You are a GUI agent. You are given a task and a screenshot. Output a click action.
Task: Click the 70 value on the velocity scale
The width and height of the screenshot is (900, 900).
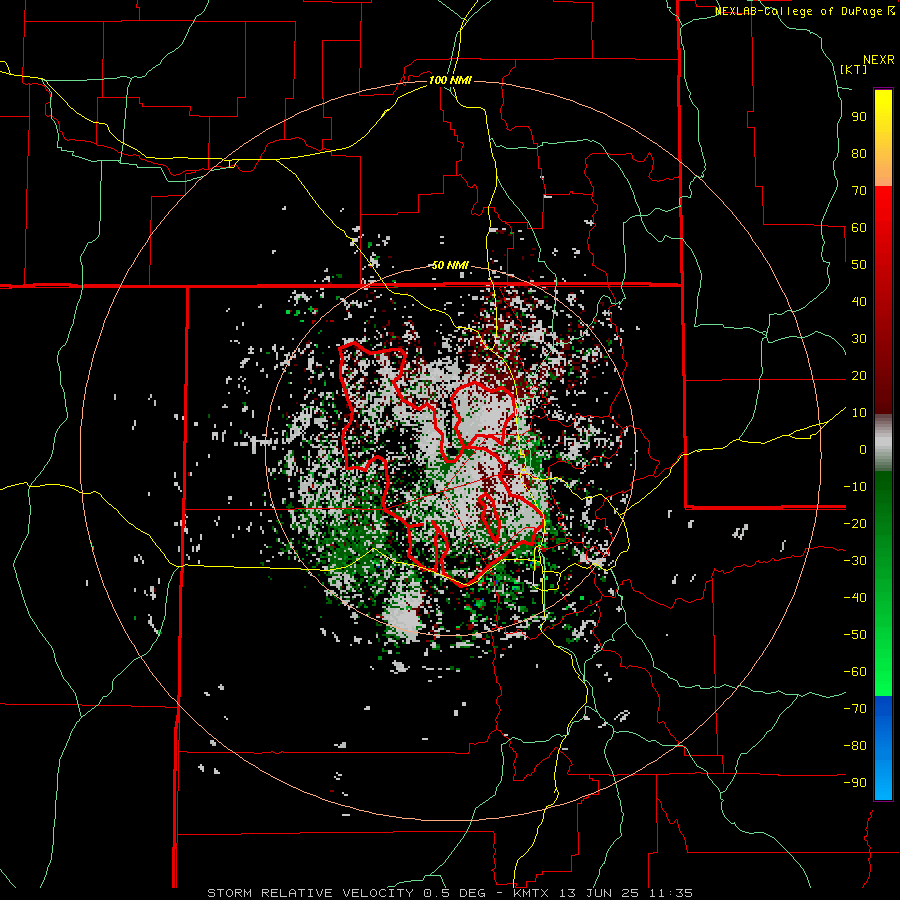(859, 191)
